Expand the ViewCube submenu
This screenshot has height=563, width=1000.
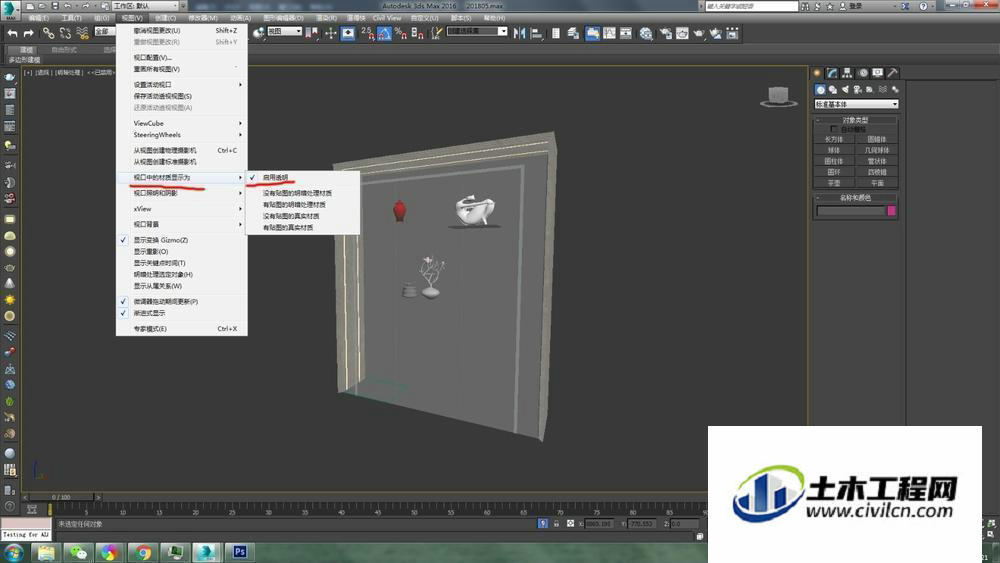182,124
